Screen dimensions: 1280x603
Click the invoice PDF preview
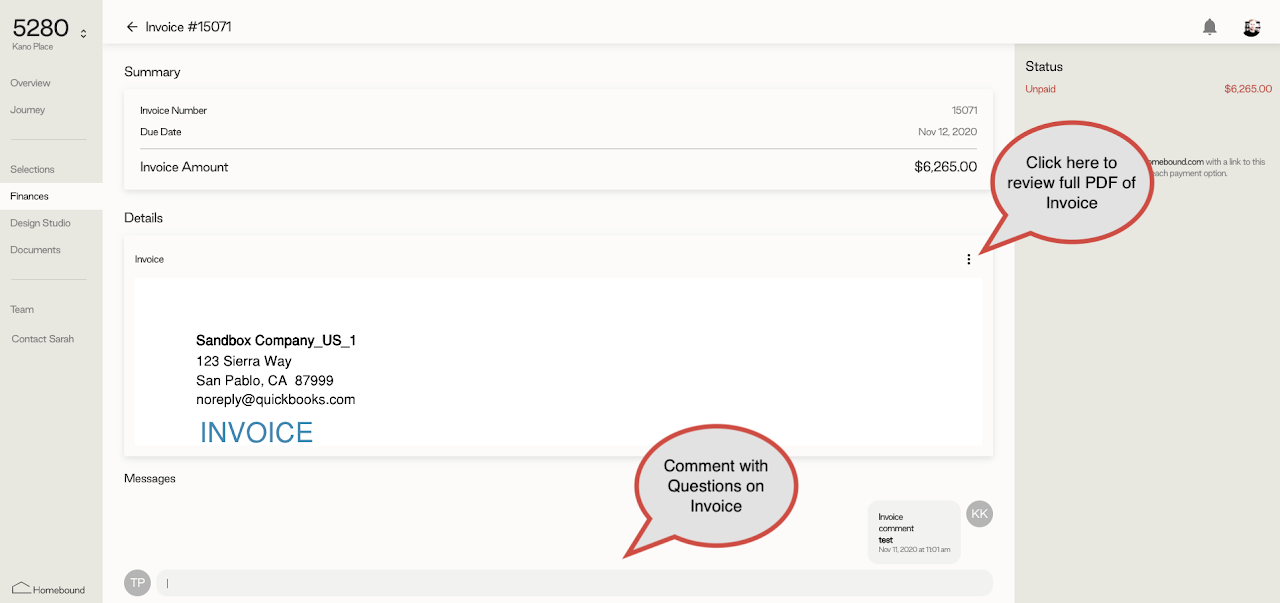[558, 362]
